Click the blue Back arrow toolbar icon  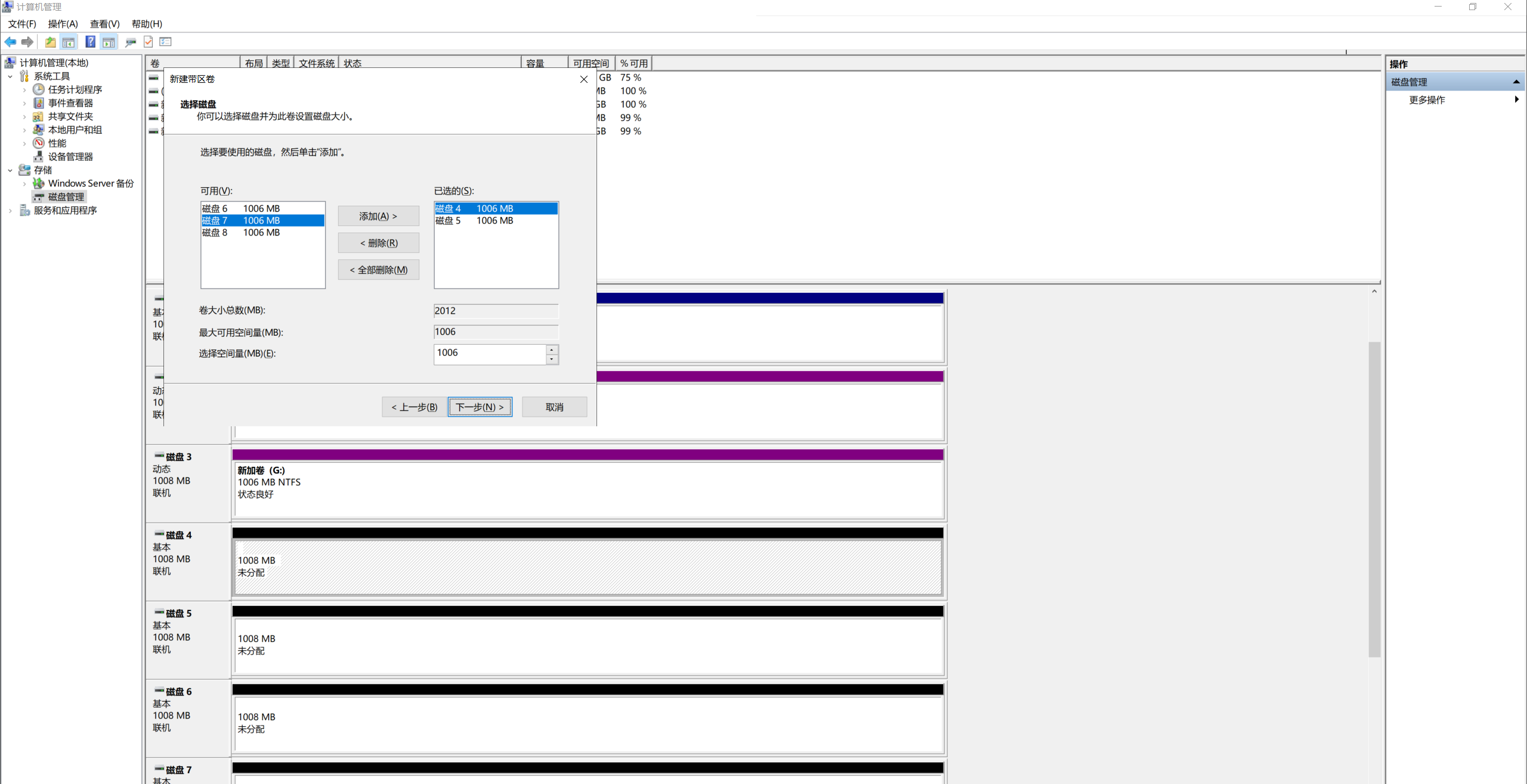(10, 42)
